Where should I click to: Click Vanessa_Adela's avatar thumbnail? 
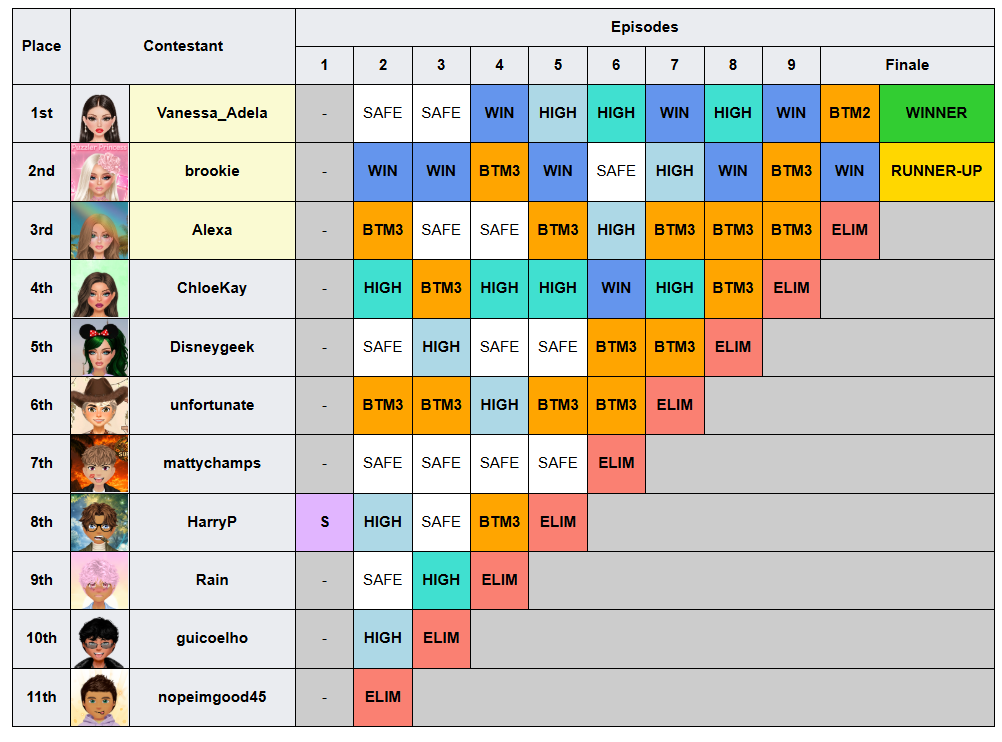100,114
